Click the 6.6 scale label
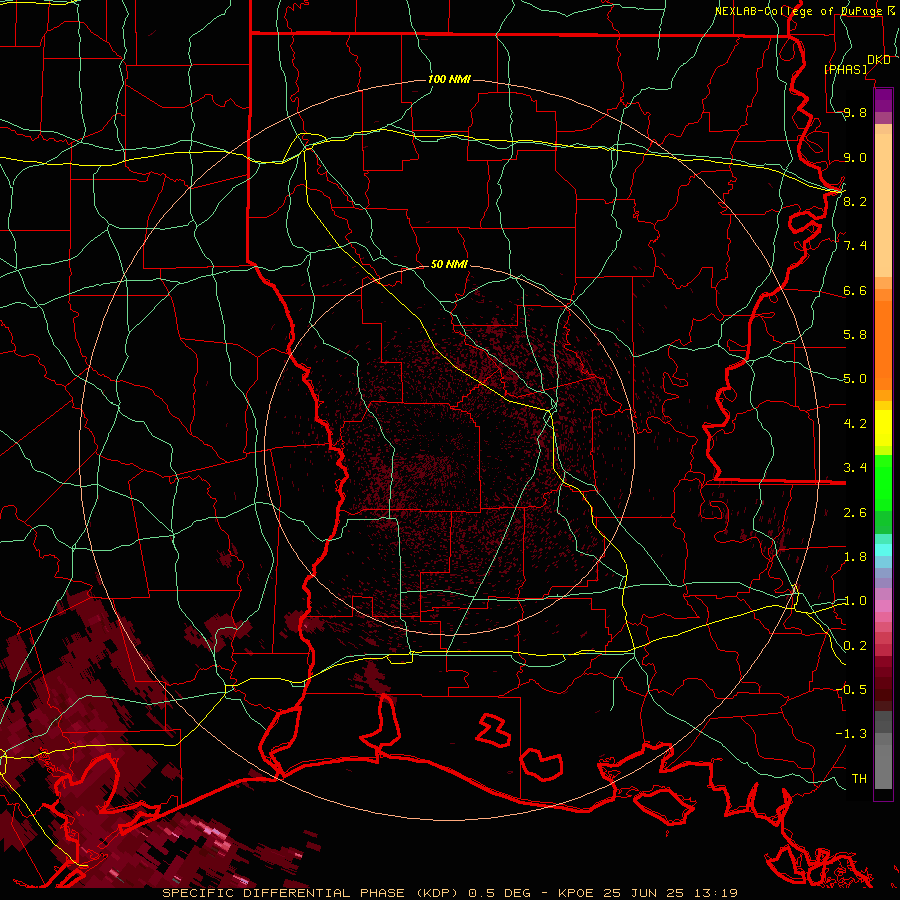The height and width of the screenshot is (900, 900). pyautogui.click(x=855, y=290)
